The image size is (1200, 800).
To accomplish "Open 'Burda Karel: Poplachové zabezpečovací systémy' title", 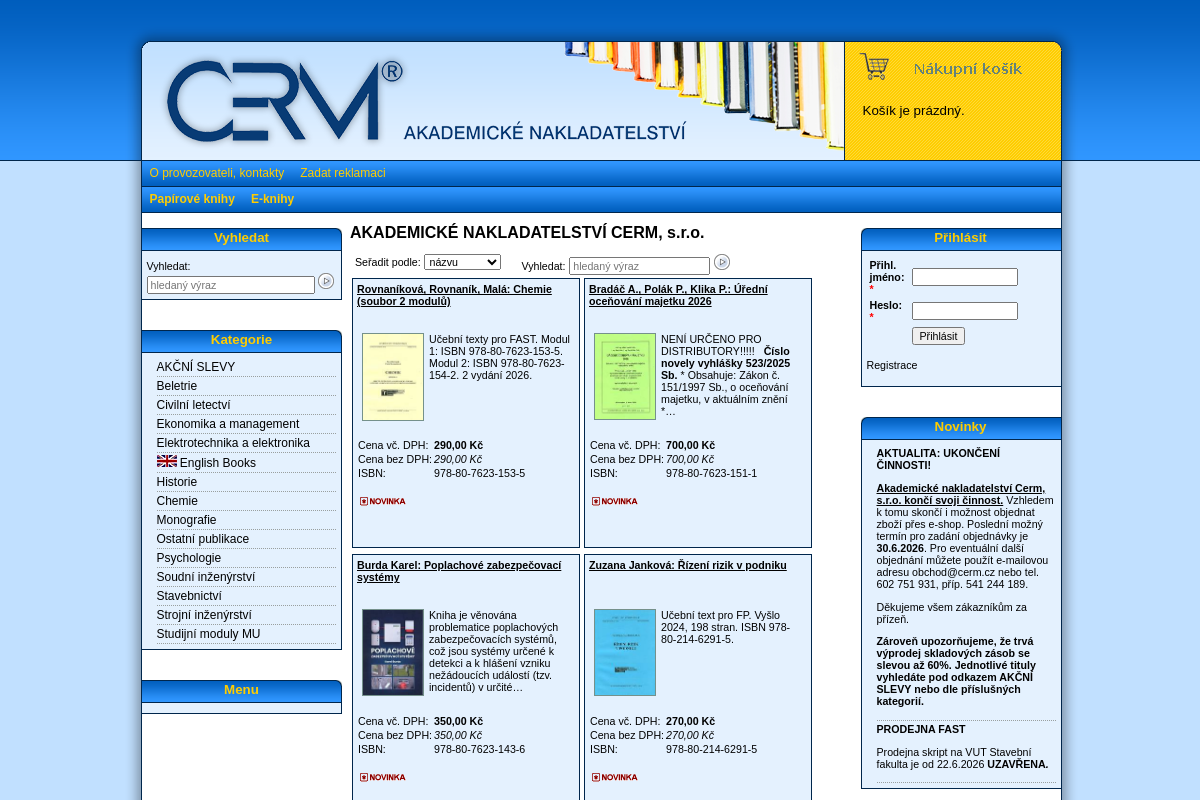I will 459,571.
